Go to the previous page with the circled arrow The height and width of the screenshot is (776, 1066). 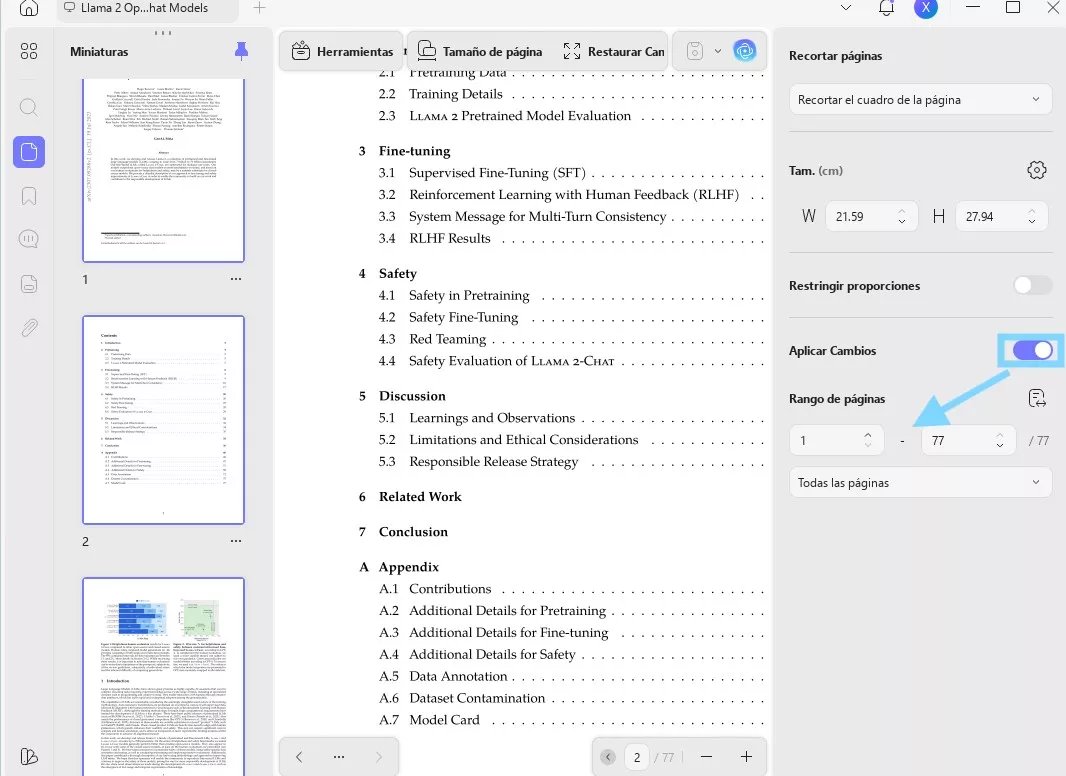point(608,756)
